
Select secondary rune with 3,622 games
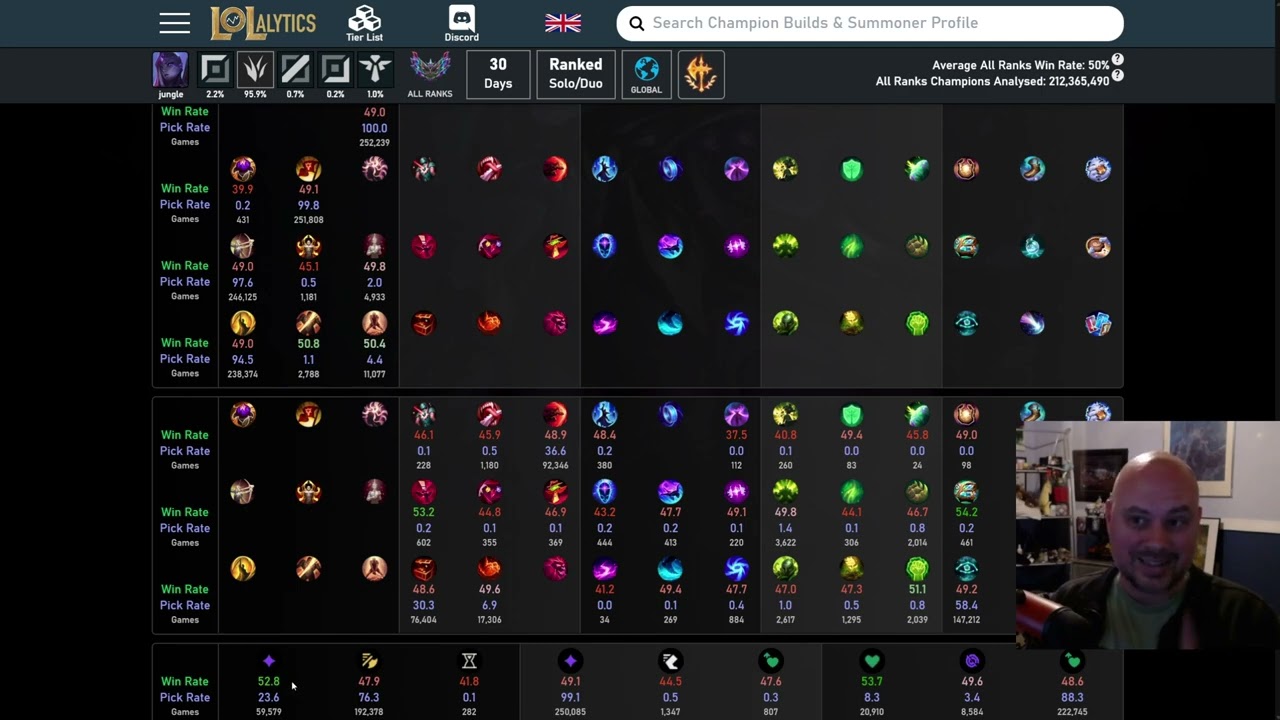click(785, 491)
